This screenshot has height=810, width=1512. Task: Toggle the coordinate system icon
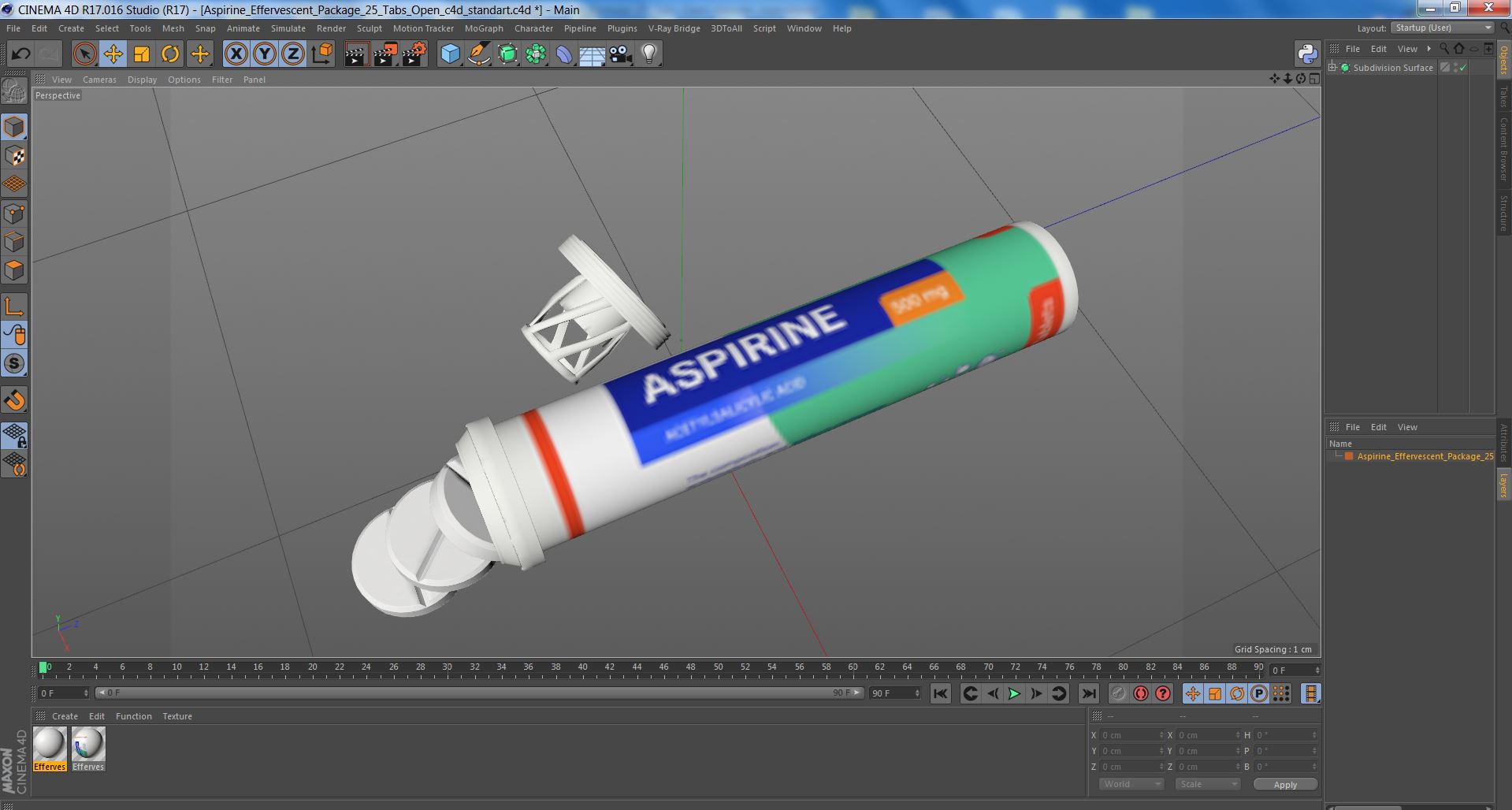[x=321, y=54]
